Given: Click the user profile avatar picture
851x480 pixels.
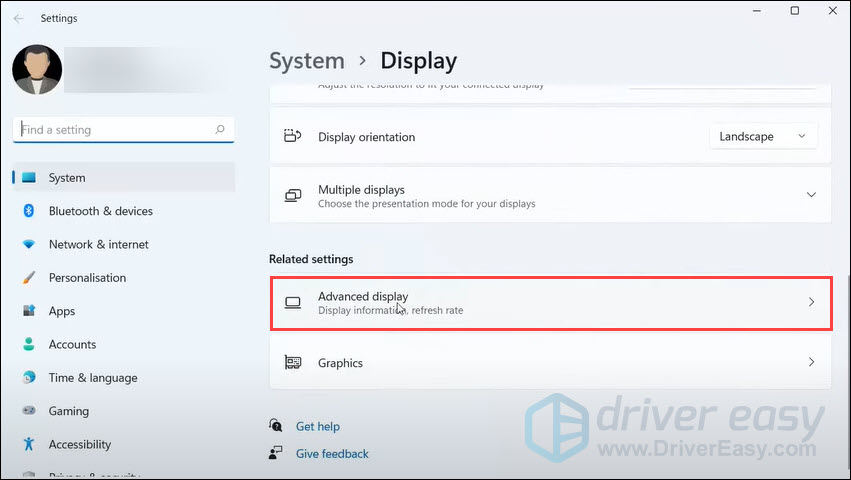Looking at the screenshot, I should [x=37, y=70].
